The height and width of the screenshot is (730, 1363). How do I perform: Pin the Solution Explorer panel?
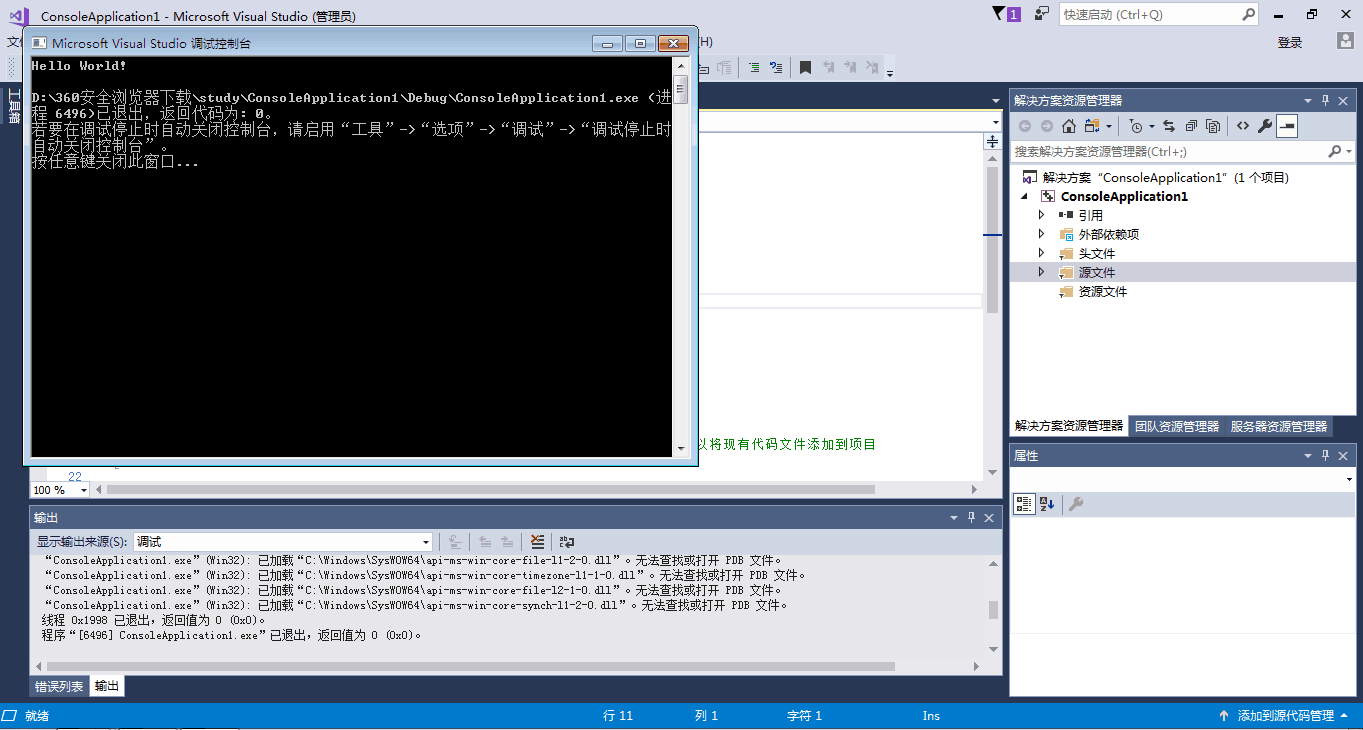click(1325, 100)
